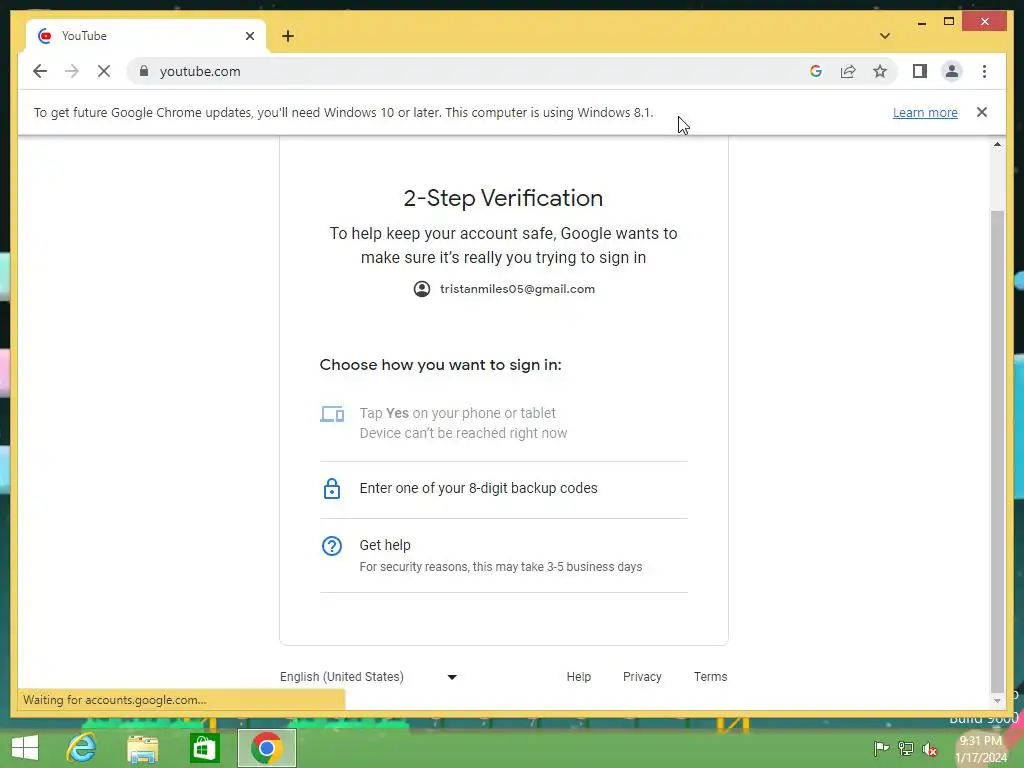Open the Windows Start button

click(x=25, y=748)
